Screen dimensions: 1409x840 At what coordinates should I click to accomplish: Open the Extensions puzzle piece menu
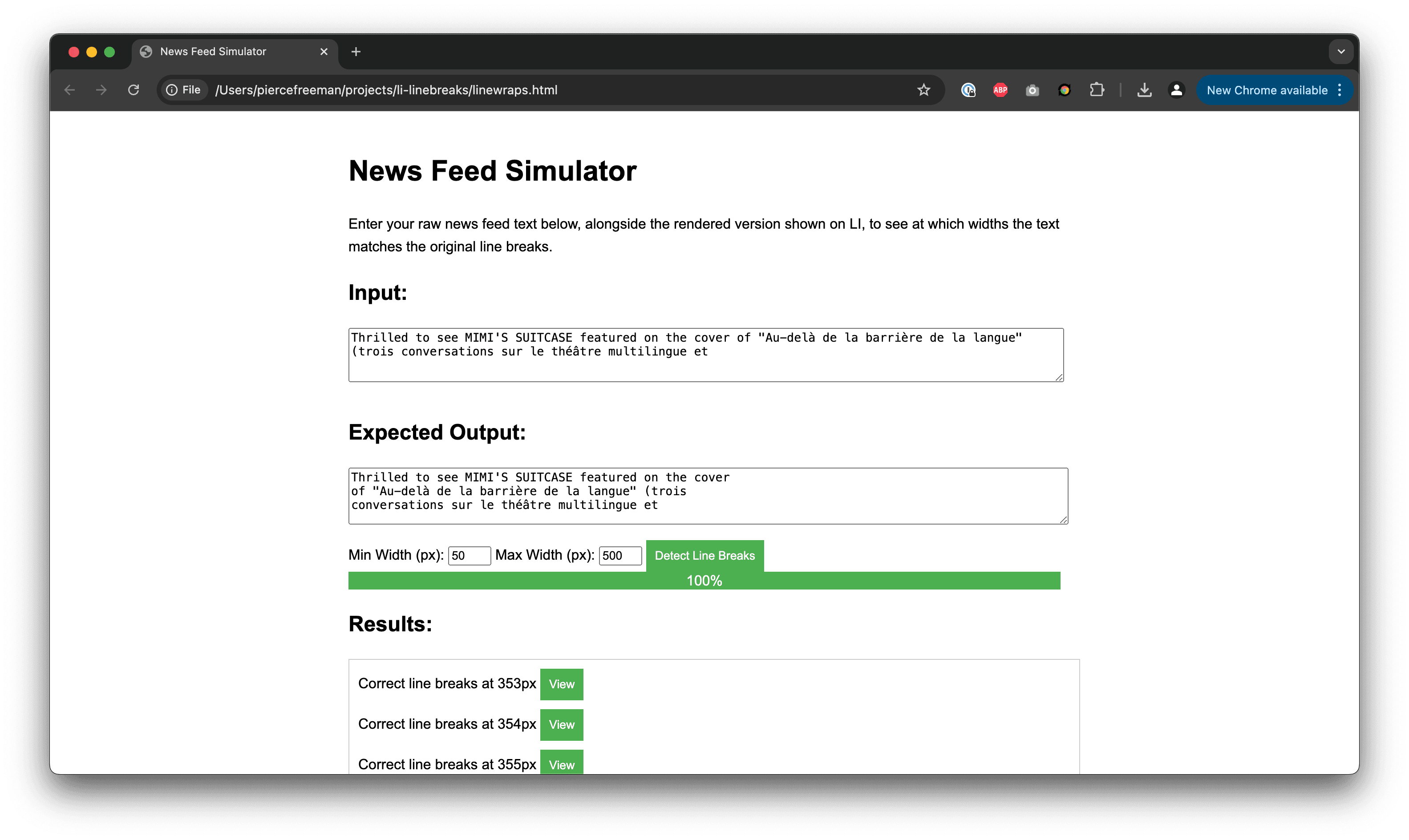tap(1097, 90)
